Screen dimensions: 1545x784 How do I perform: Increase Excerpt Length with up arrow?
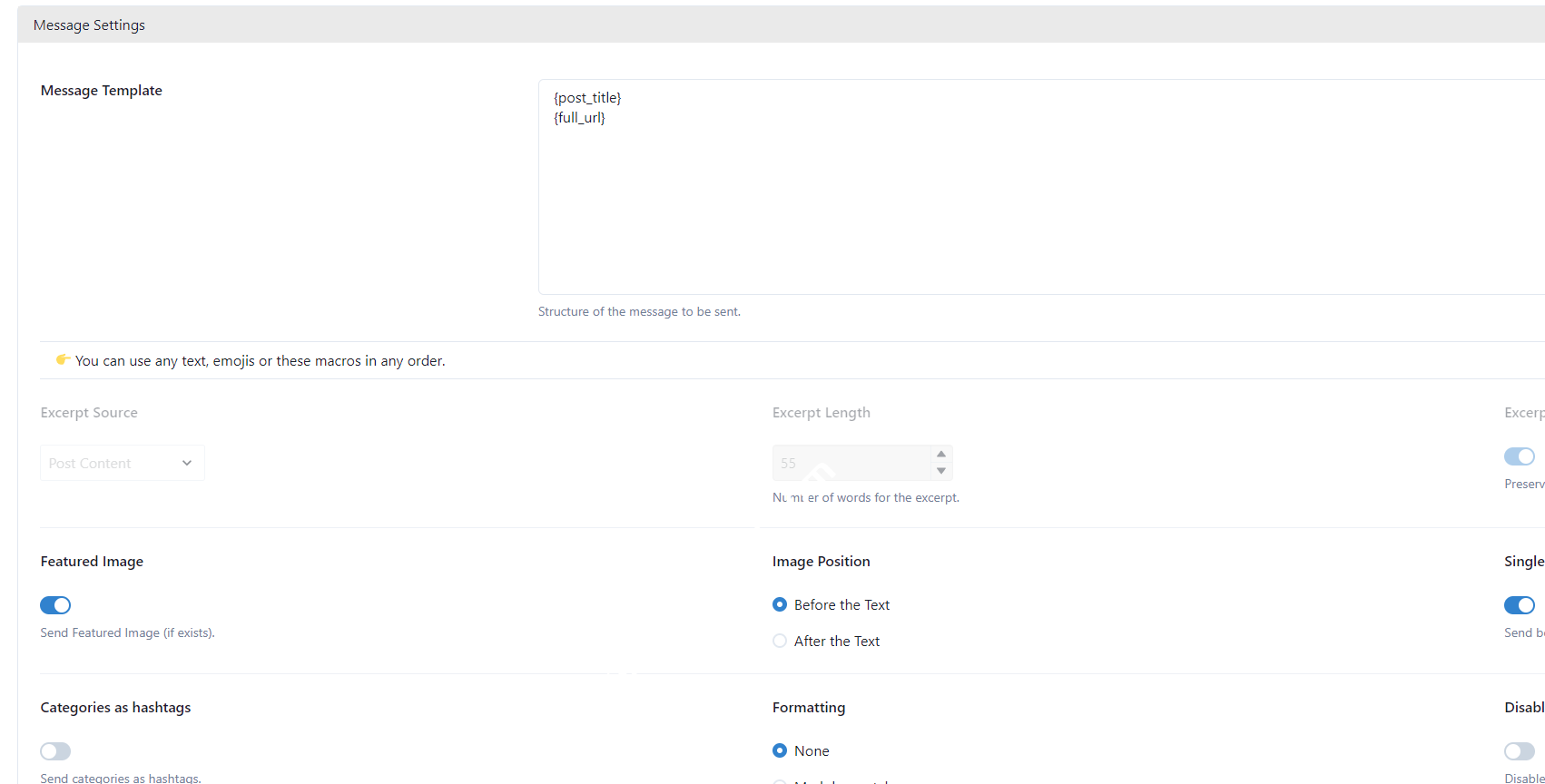941,454
